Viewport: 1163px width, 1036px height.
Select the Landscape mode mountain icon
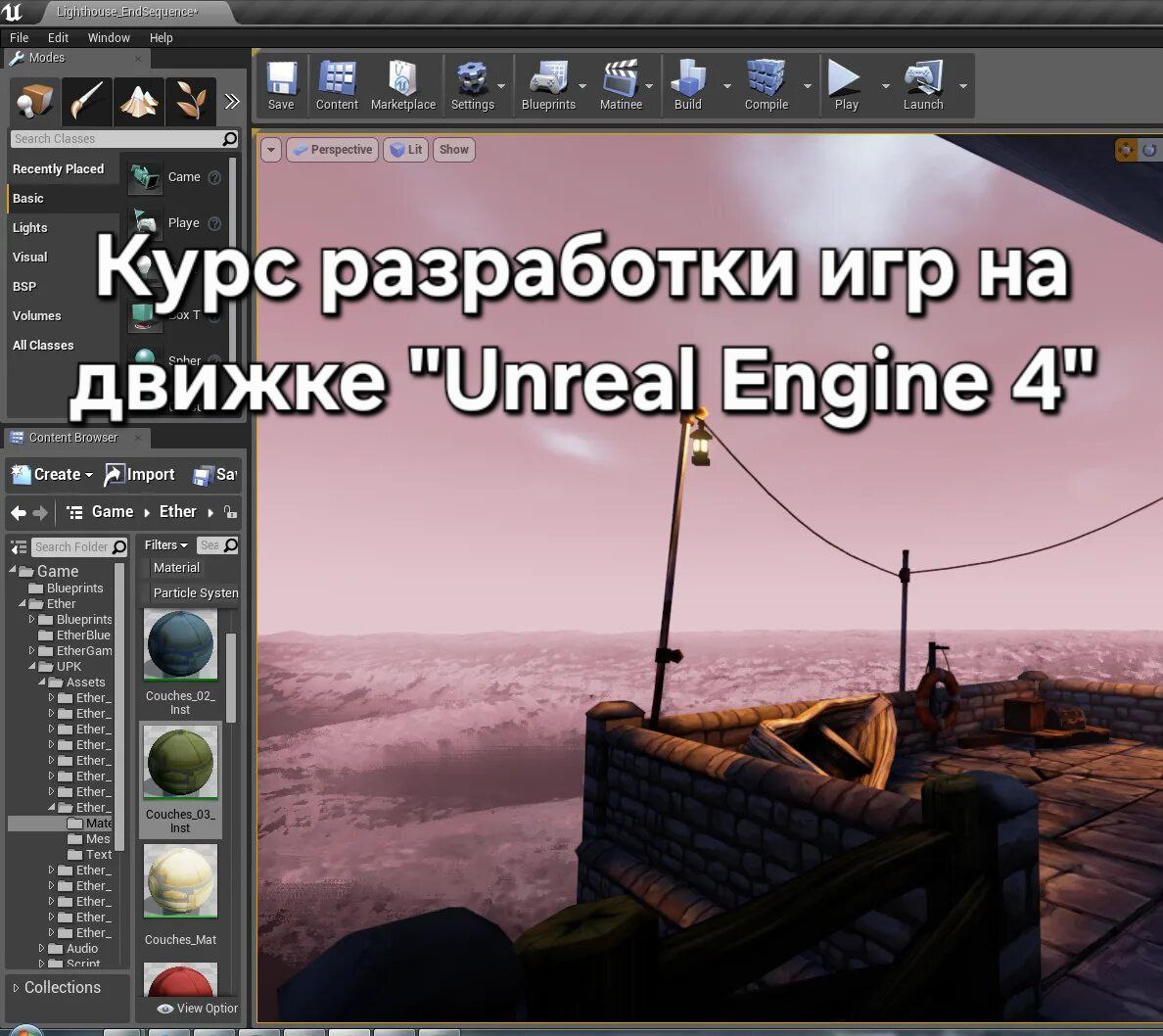point(139,101)
